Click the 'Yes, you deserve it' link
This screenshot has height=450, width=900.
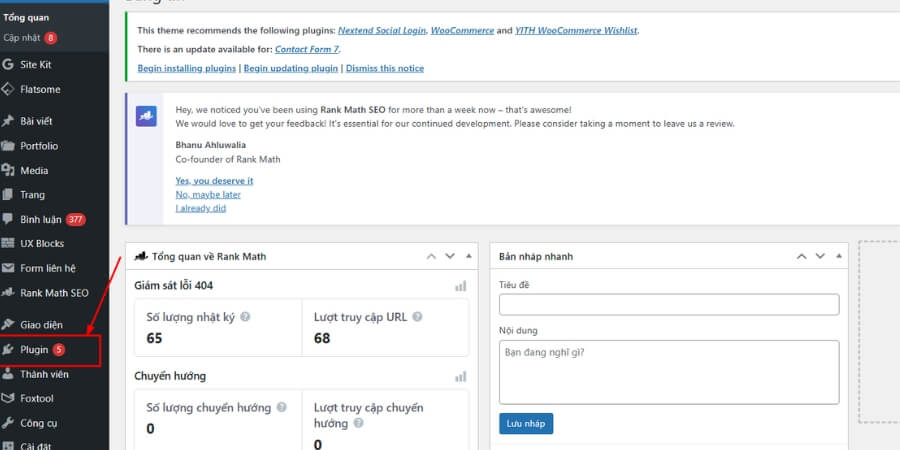click(214, 180)
